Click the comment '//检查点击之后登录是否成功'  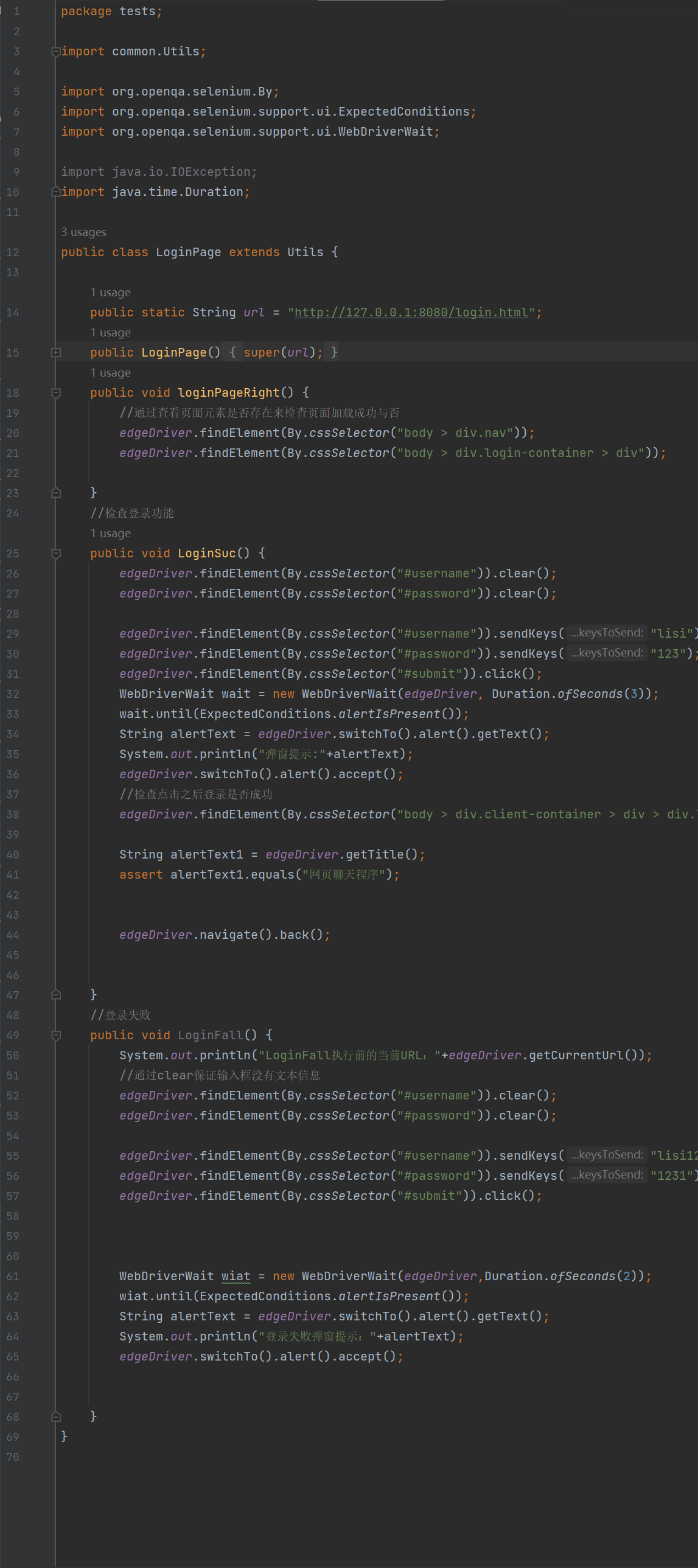196,795
